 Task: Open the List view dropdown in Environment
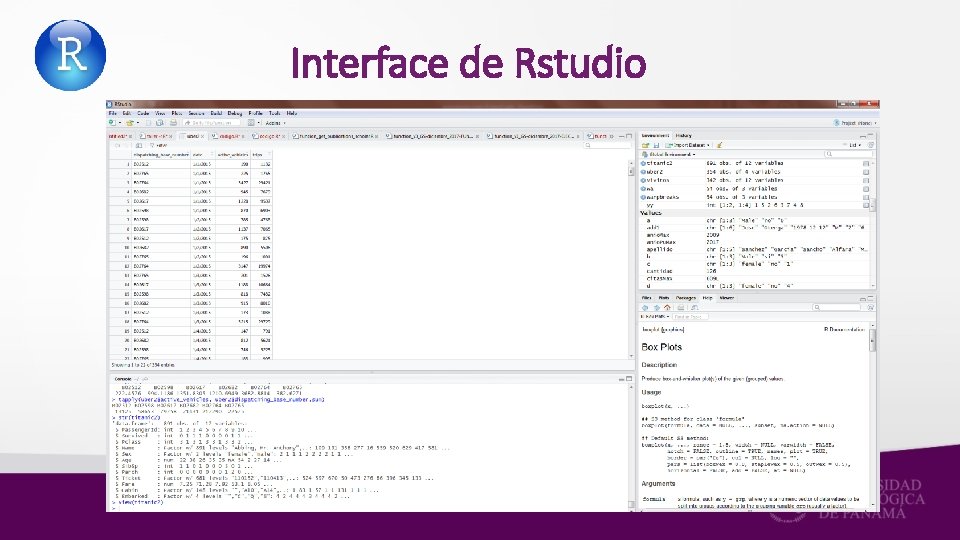854,145
